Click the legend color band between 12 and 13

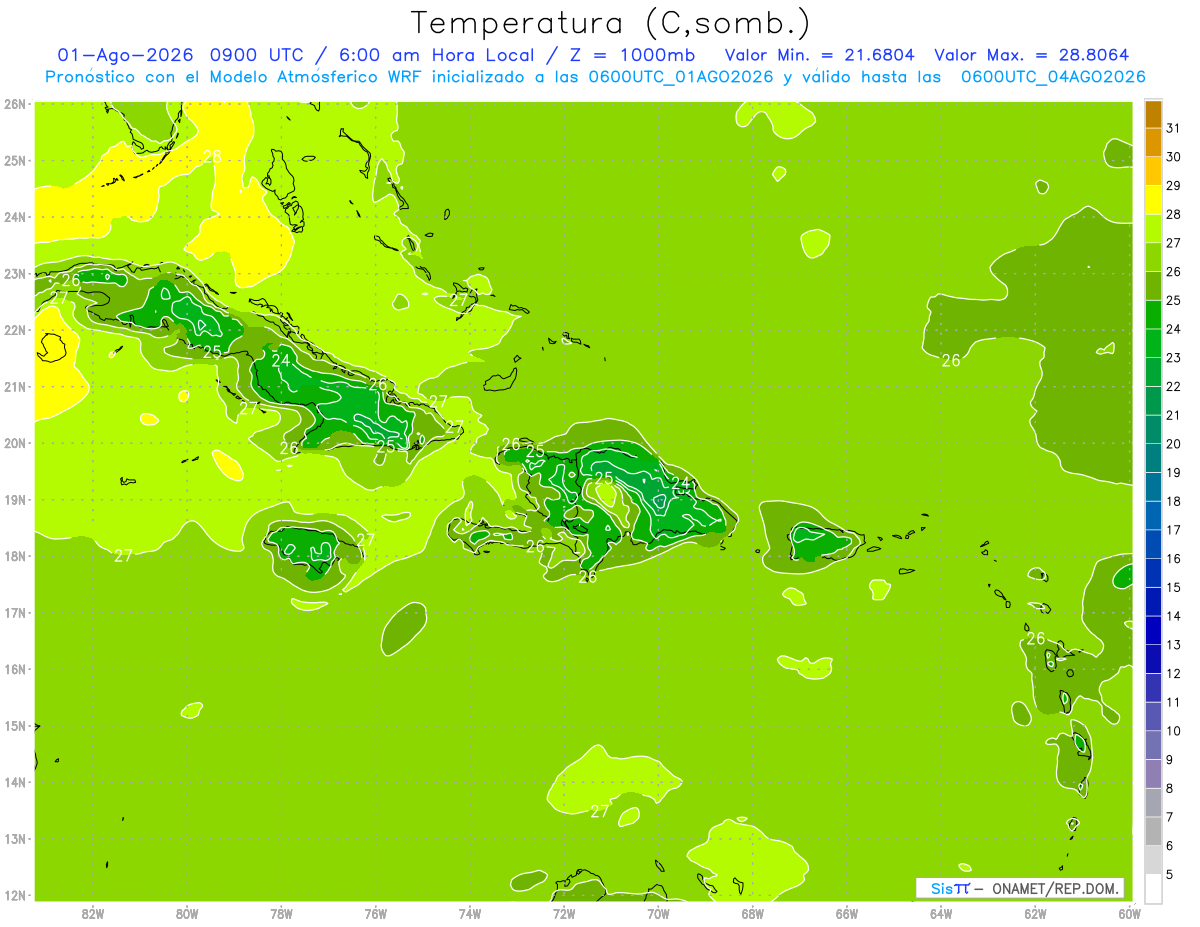pyautogui.click(x=1153, y=659)
